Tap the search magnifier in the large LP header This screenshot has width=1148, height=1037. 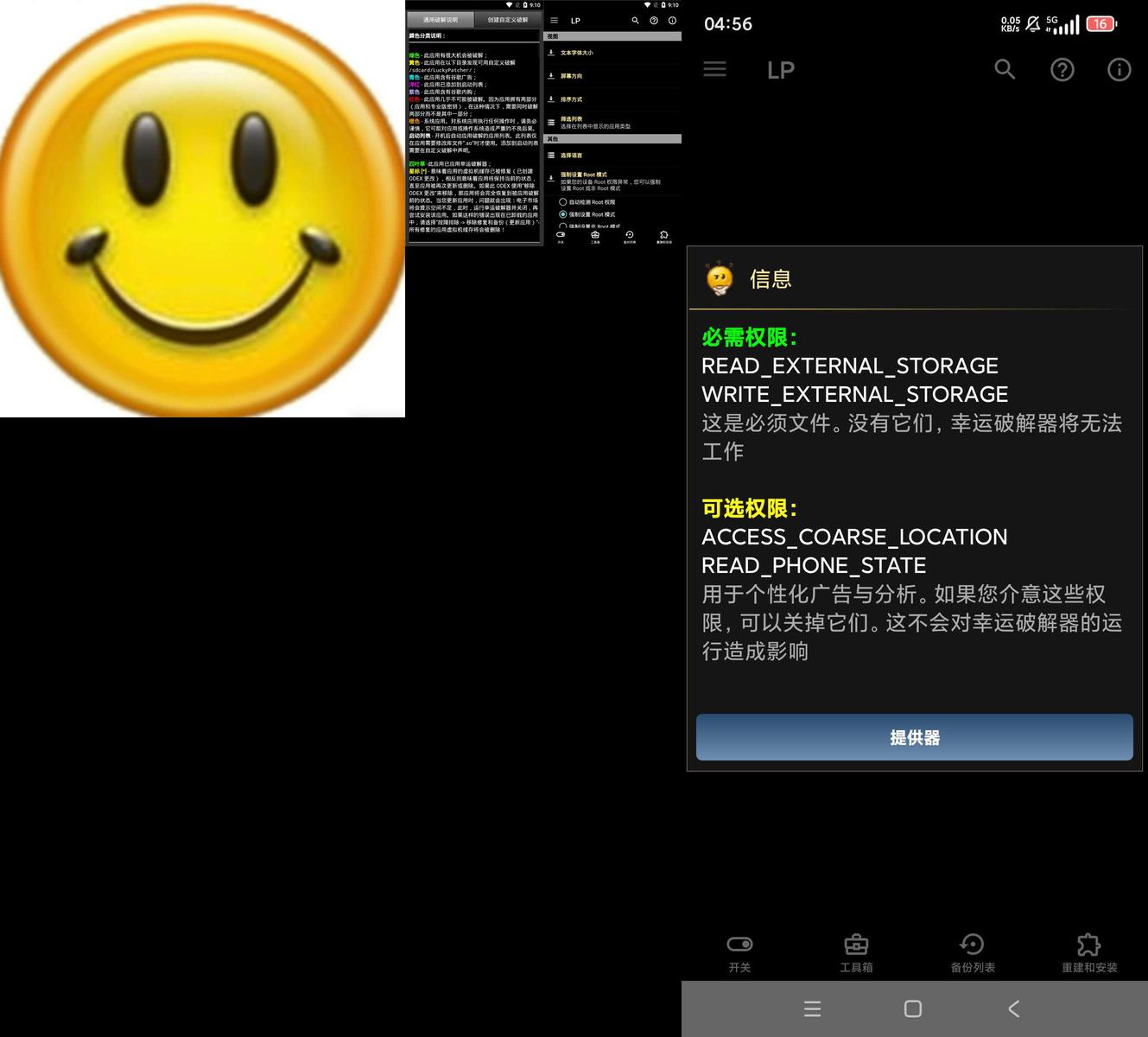click(1004, 69)
